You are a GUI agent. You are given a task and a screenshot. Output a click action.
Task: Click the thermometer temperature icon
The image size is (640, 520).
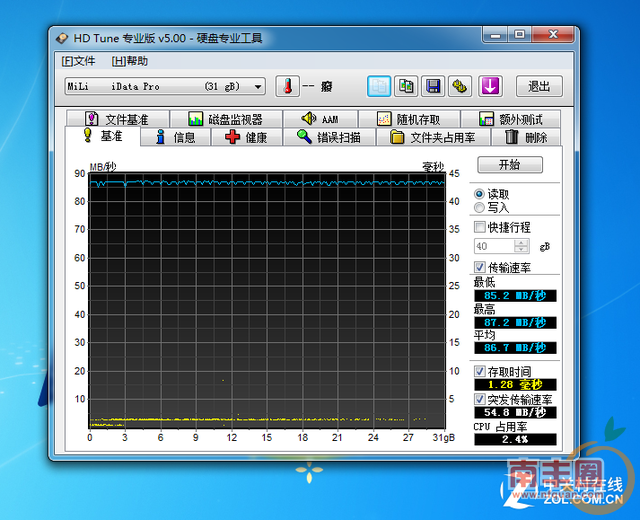click(x=287, y=86)
